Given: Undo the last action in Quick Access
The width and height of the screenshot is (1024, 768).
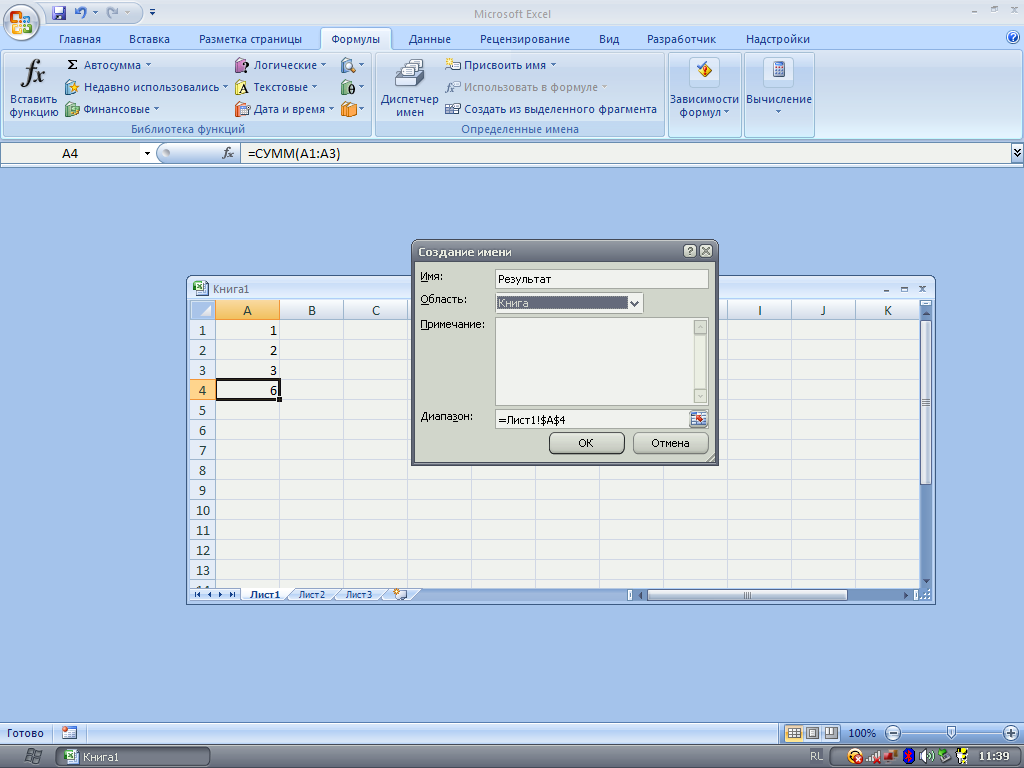Looking at the screenshot, I should pyautogui.click(x=80, y=12).
